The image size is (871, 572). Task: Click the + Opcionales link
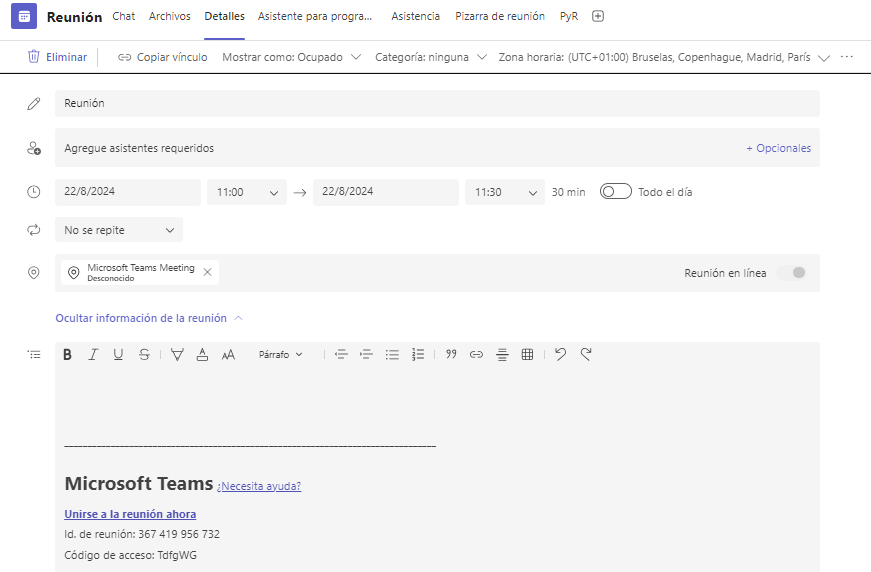point(778,148)
